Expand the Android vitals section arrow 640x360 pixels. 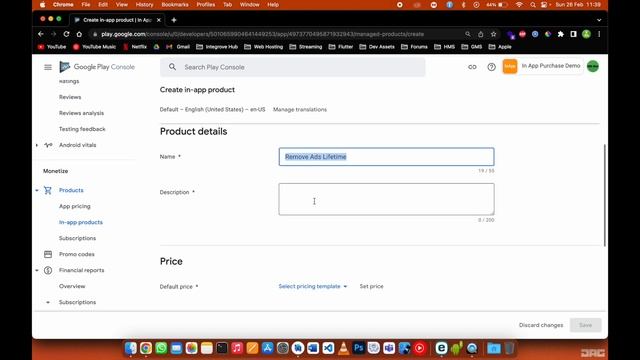37,145
